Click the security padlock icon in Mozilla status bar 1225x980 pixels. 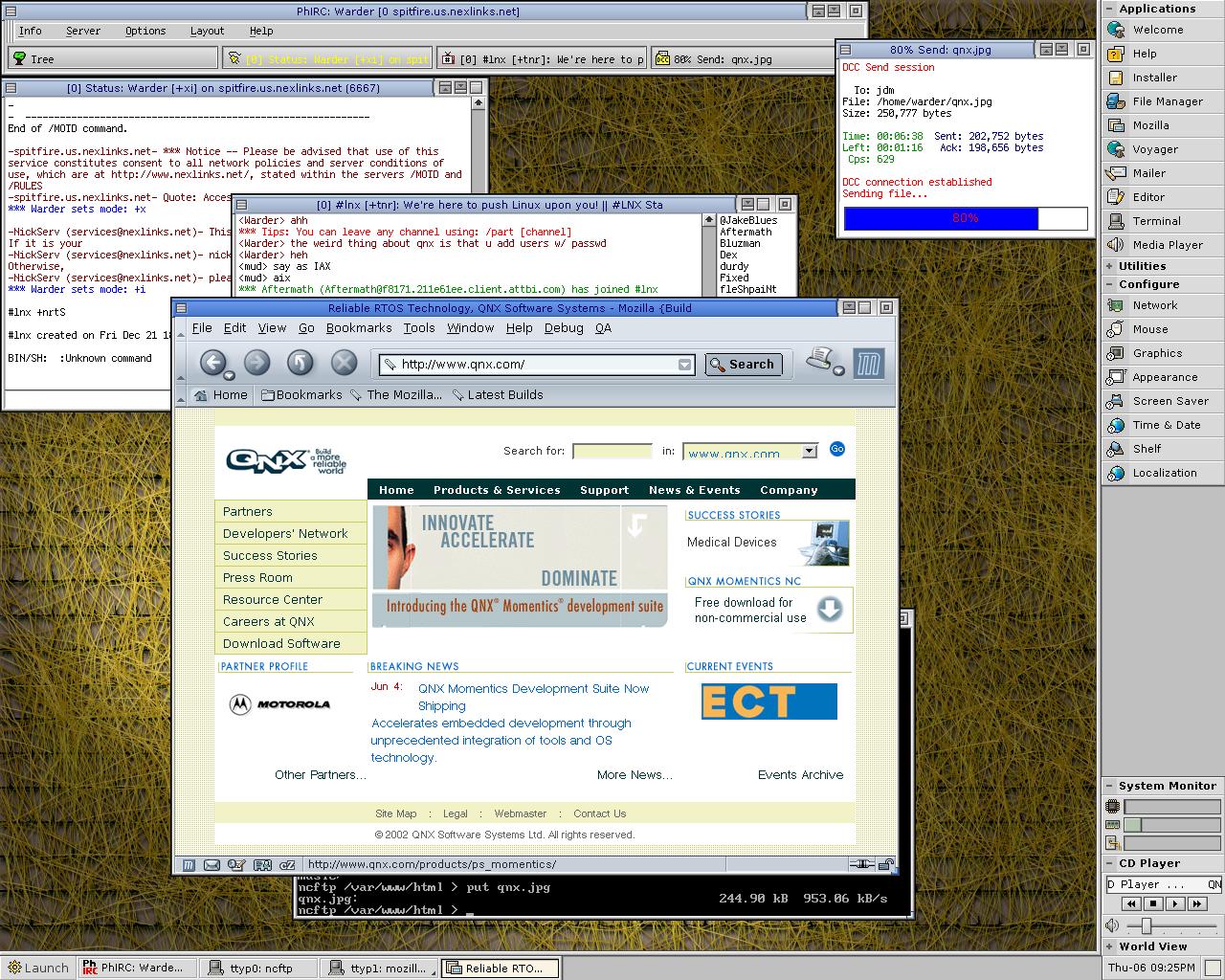tap(887, 865)
